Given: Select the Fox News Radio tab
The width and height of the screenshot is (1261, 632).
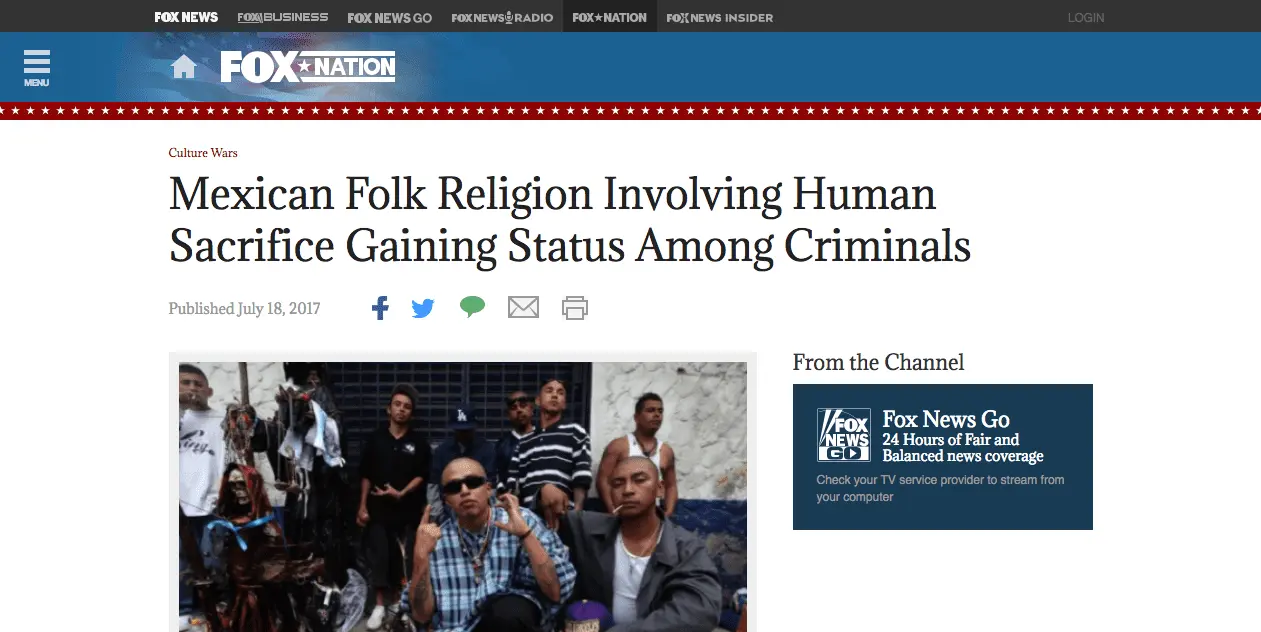Looking at the screenshot, I should click(502, 17).
